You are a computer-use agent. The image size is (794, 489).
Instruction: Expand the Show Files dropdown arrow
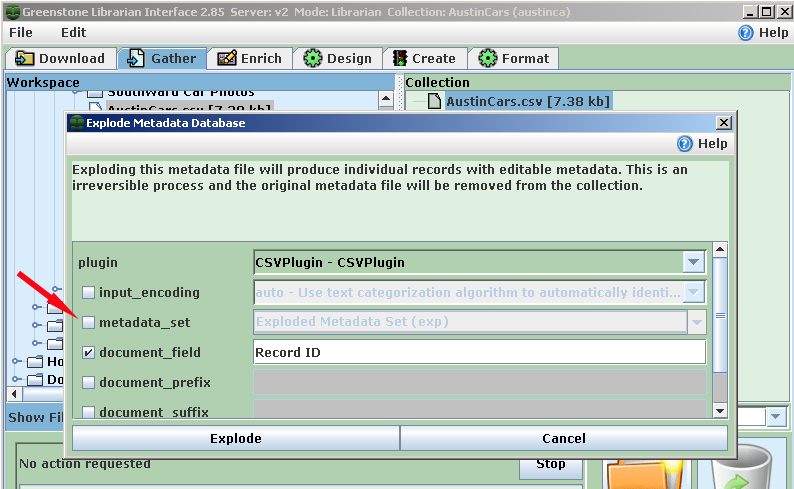[x=776, y=417]
